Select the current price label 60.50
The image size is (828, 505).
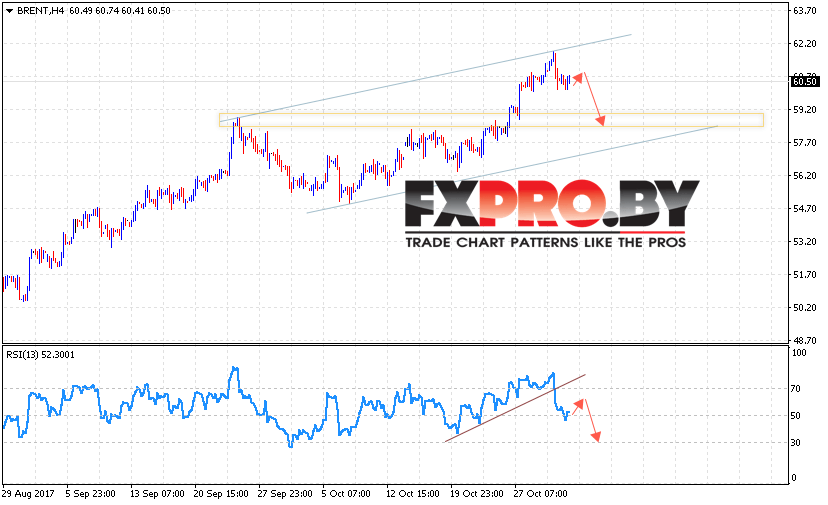804,82
